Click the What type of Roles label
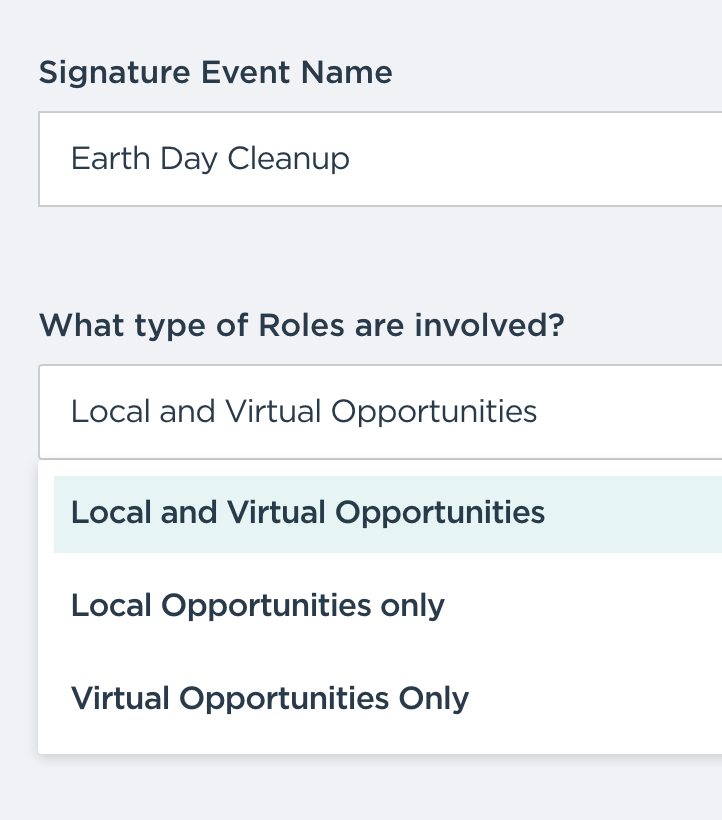 click(x=302, y=326)
